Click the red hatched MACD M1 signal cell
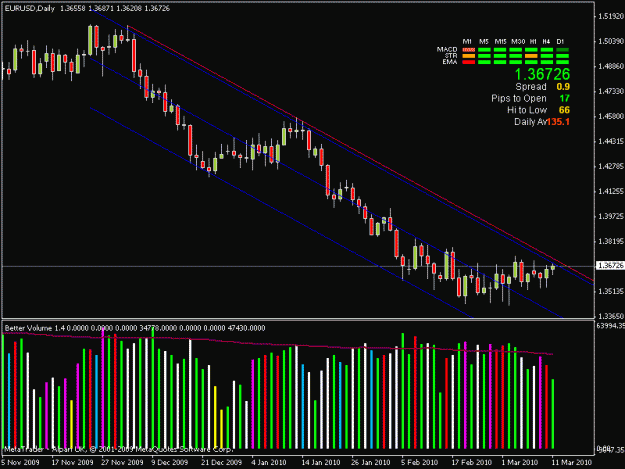Viewport: 625px width, 469px height. click(x=469, y=50)
